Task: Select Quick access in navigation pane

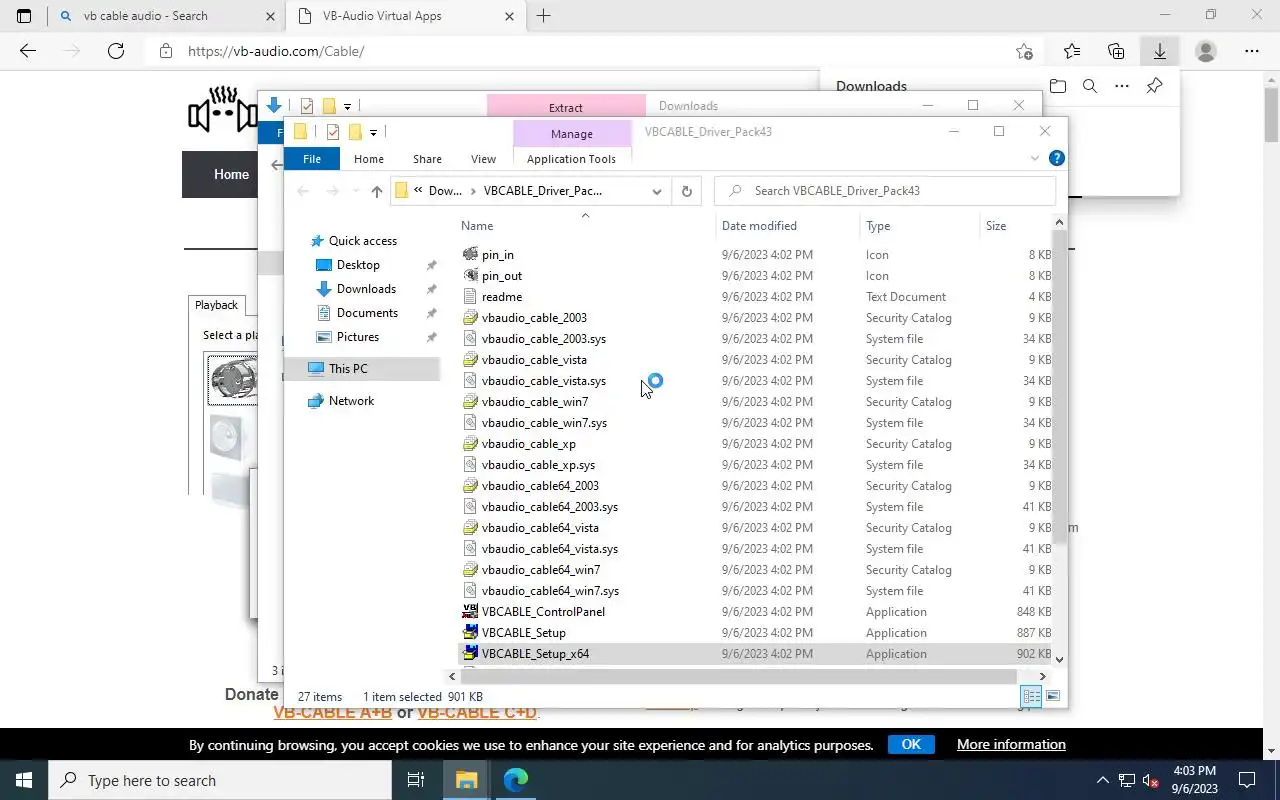Action: (362, 241)
